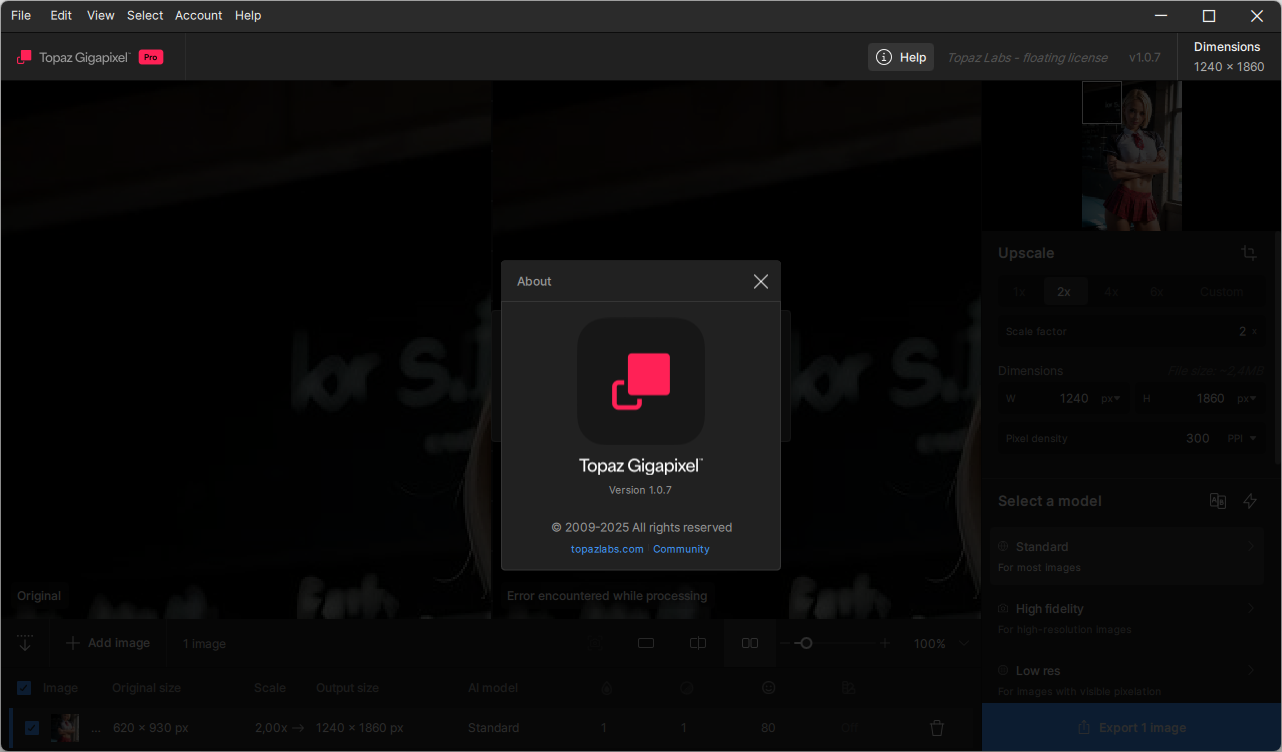Image resolution: width=1282 pixels, height=752 pixels.
Task: Click the zoom slider handle
Action: [805, 643]
